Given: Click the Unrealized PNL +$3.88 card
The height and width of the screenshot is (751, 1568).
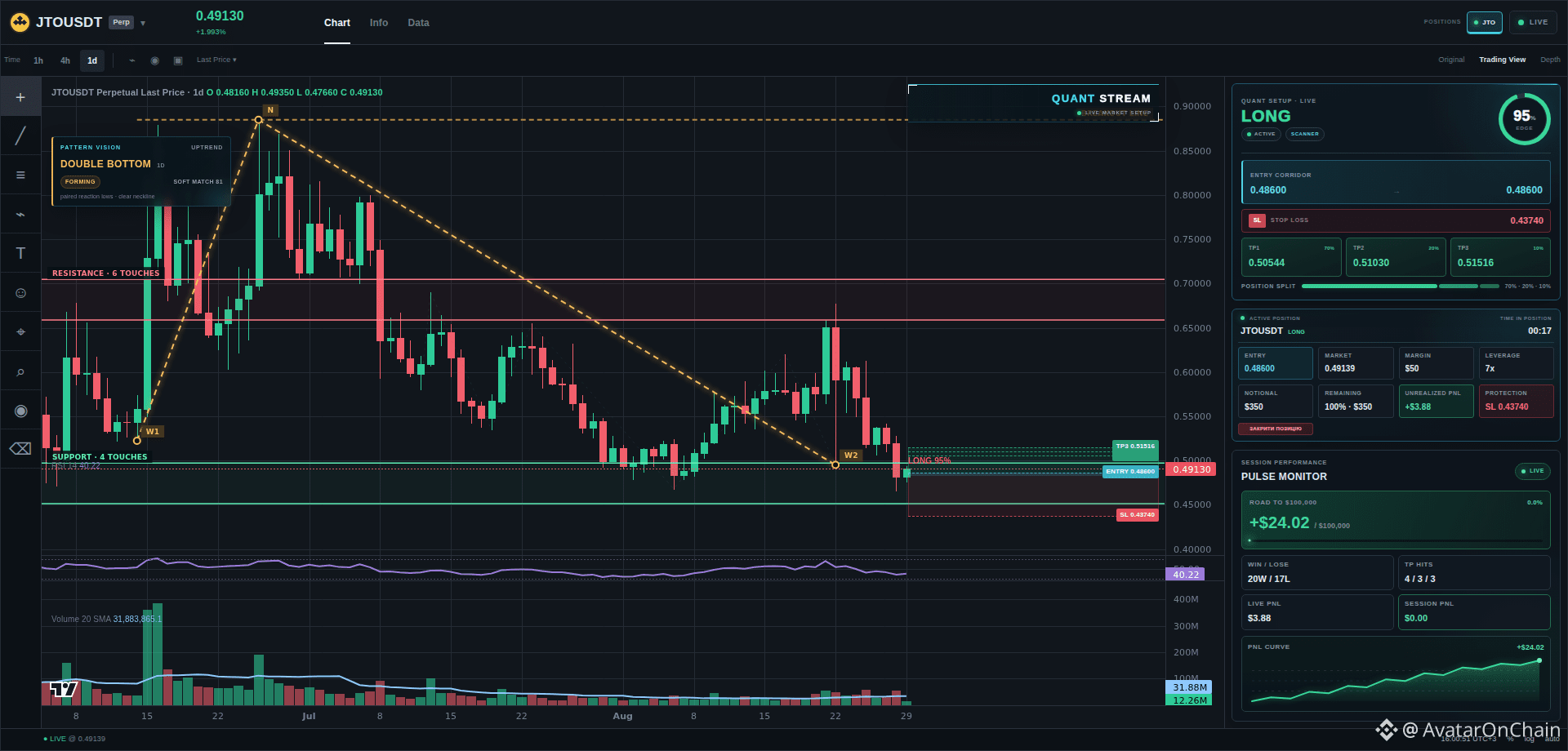Looking at the screenshot, I should [1436, 401].
